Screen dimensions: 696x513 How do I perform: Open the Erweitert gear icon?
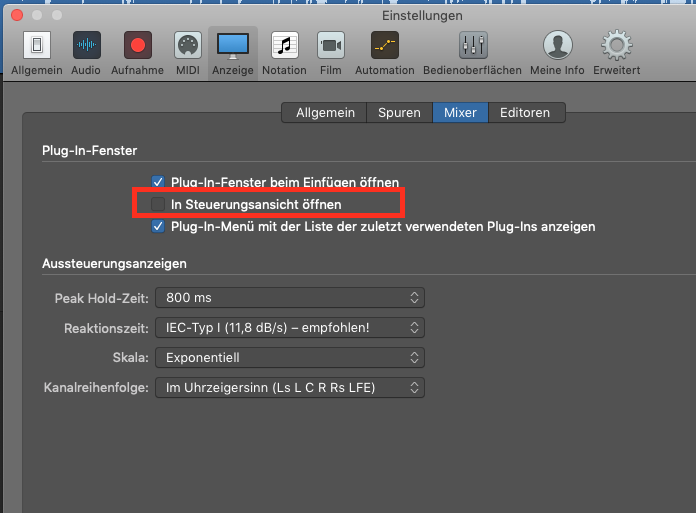[x=616, y=46]
